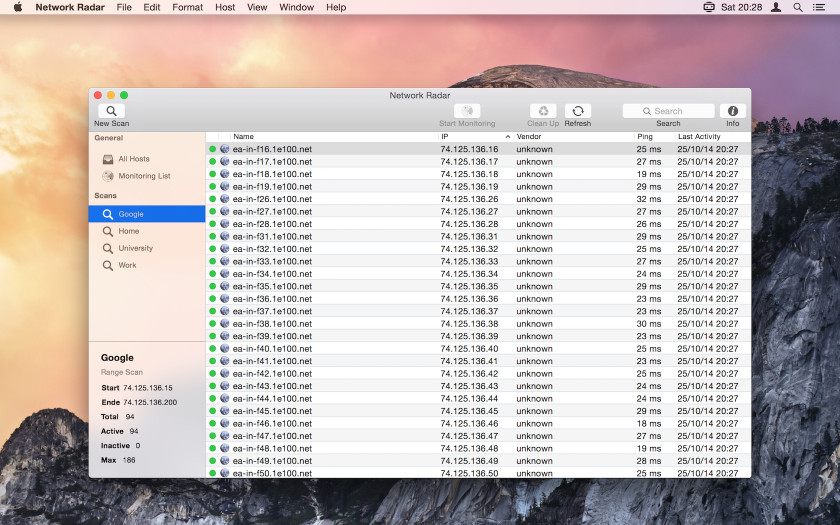Open the Host menu
The image size is (840, 525).
click(225, 7)
